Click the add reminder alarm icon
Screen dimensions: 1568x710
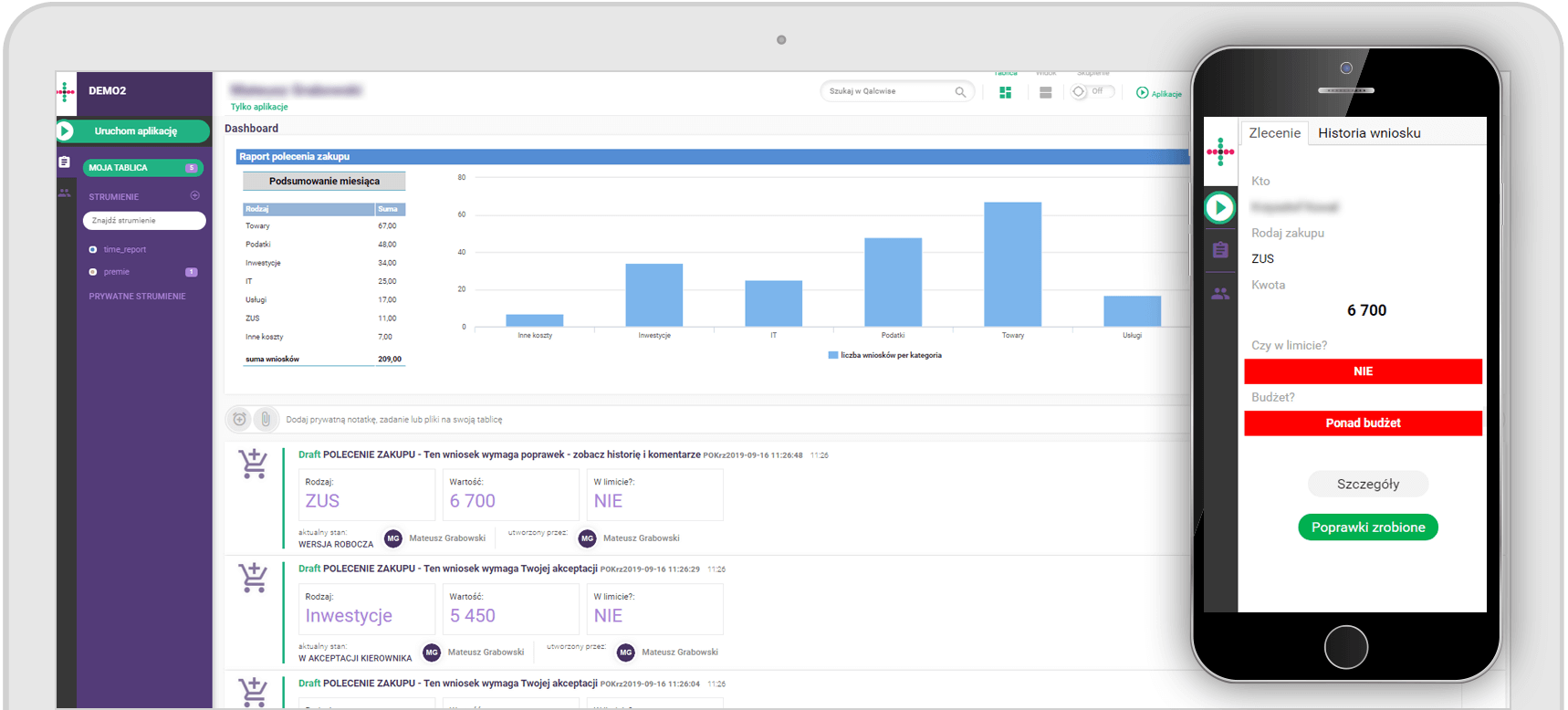point(239,419)
